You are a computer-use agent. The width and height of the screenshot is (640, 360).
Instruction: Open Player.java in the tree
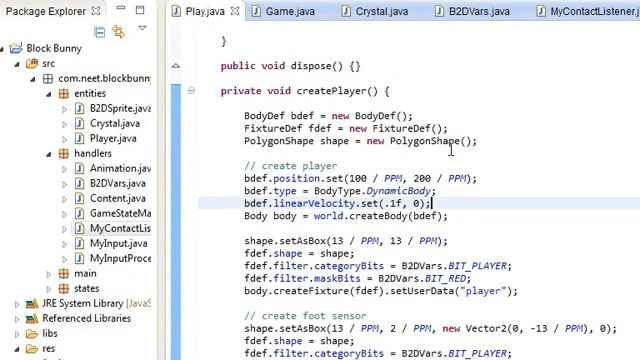(x=113, y=138)
